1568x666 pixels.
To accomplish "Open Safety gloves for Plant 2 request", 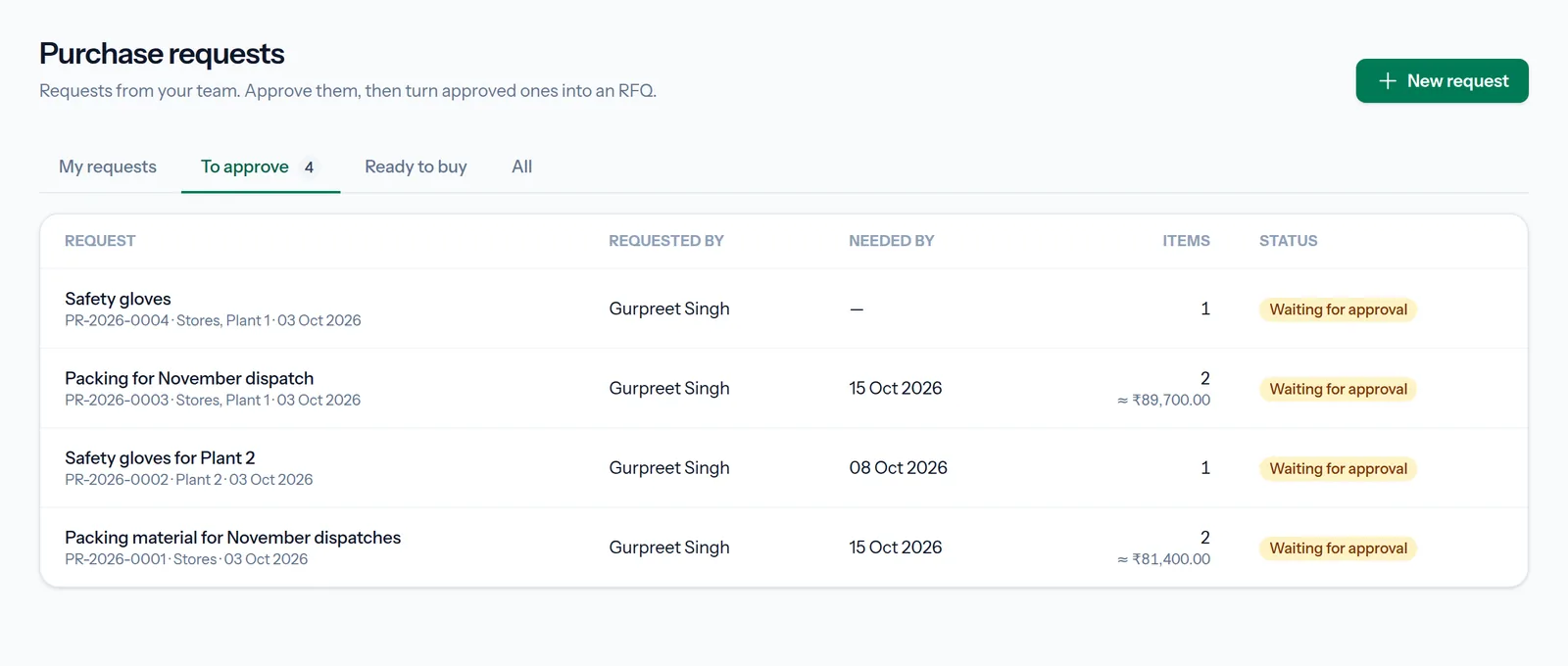I will tap(160, 457).
